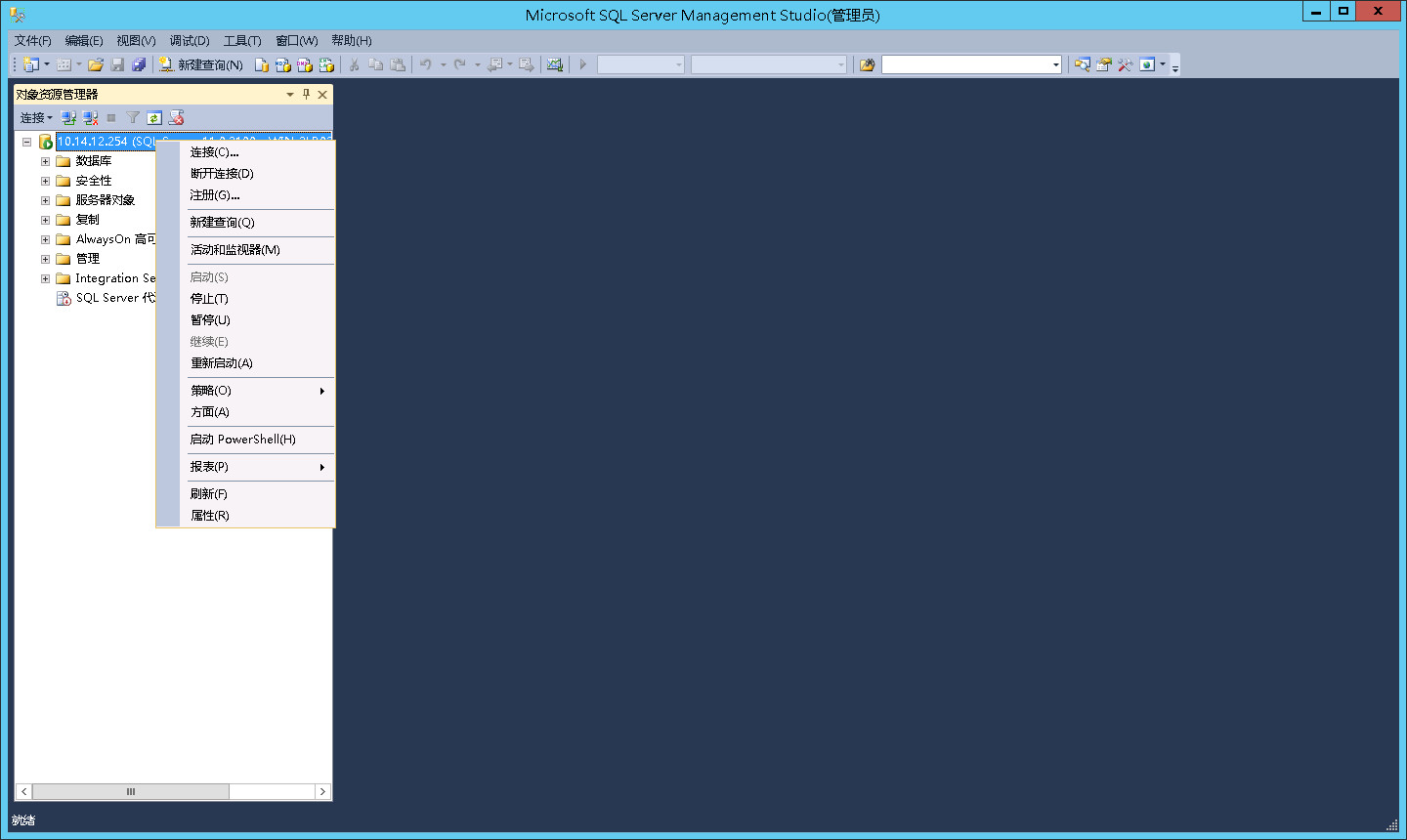Toggle auto-hide pin of Object Explorer
Screen dimensions: 1407x840
pos(306,95)
